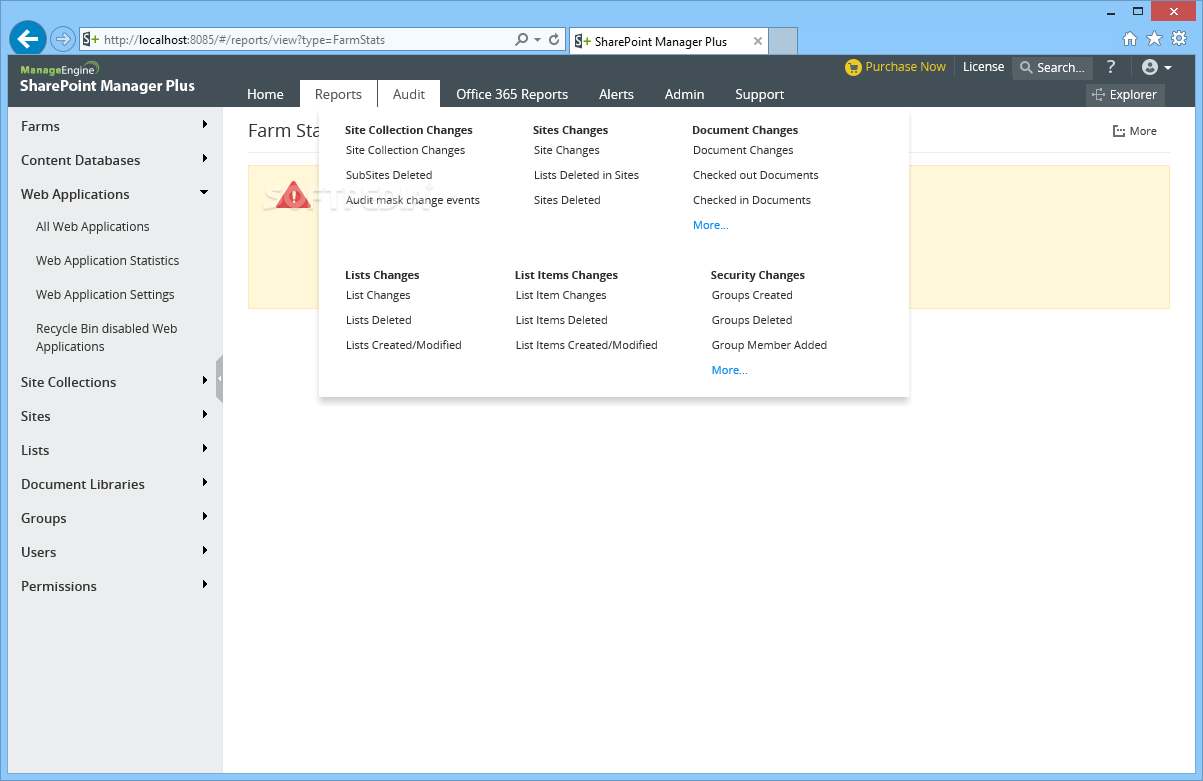Open the Support tab
This screenshot has width=1203, height=781.
760,94
